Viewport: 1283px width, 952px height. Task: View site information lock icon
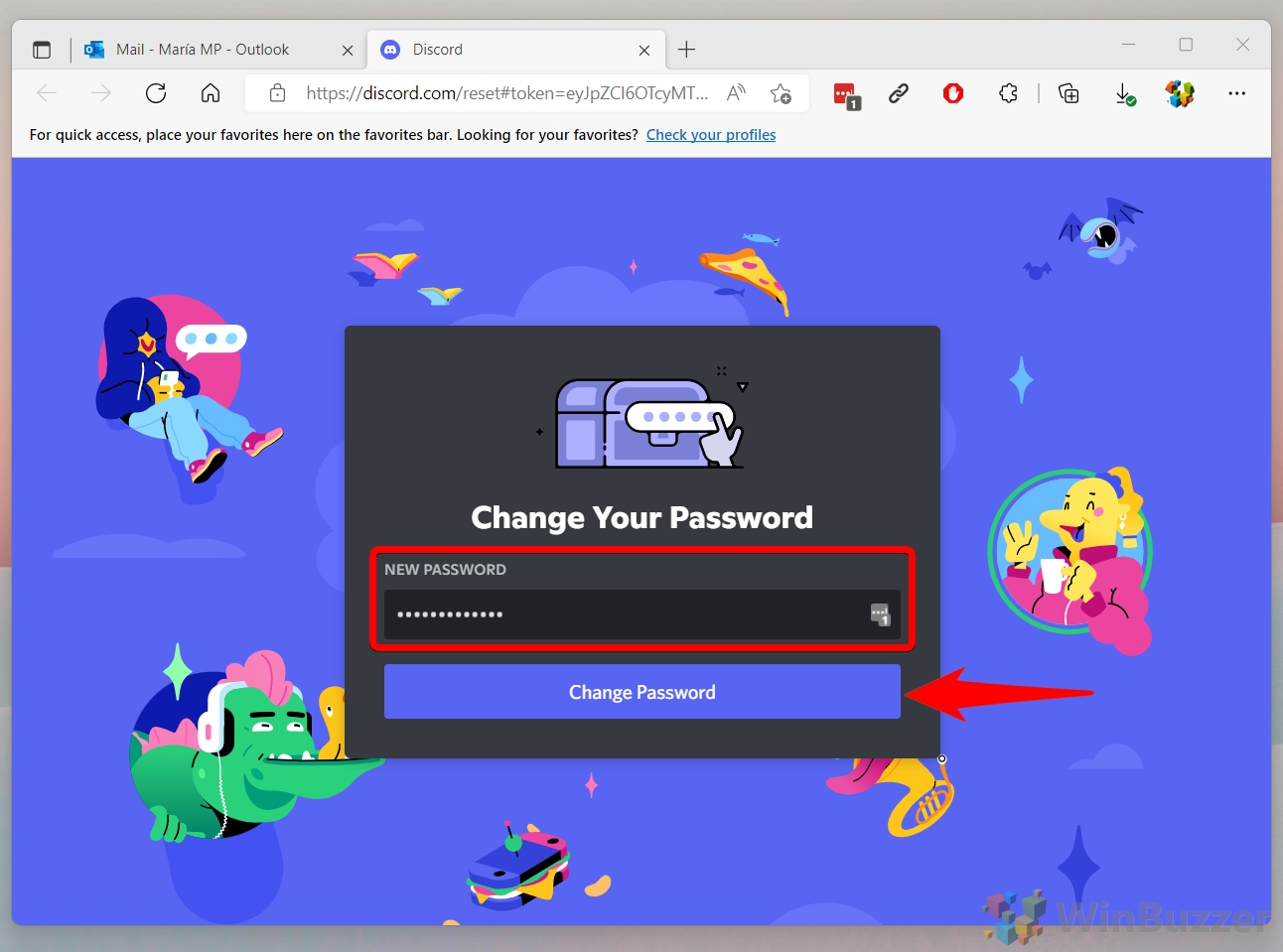coord(278,93)
